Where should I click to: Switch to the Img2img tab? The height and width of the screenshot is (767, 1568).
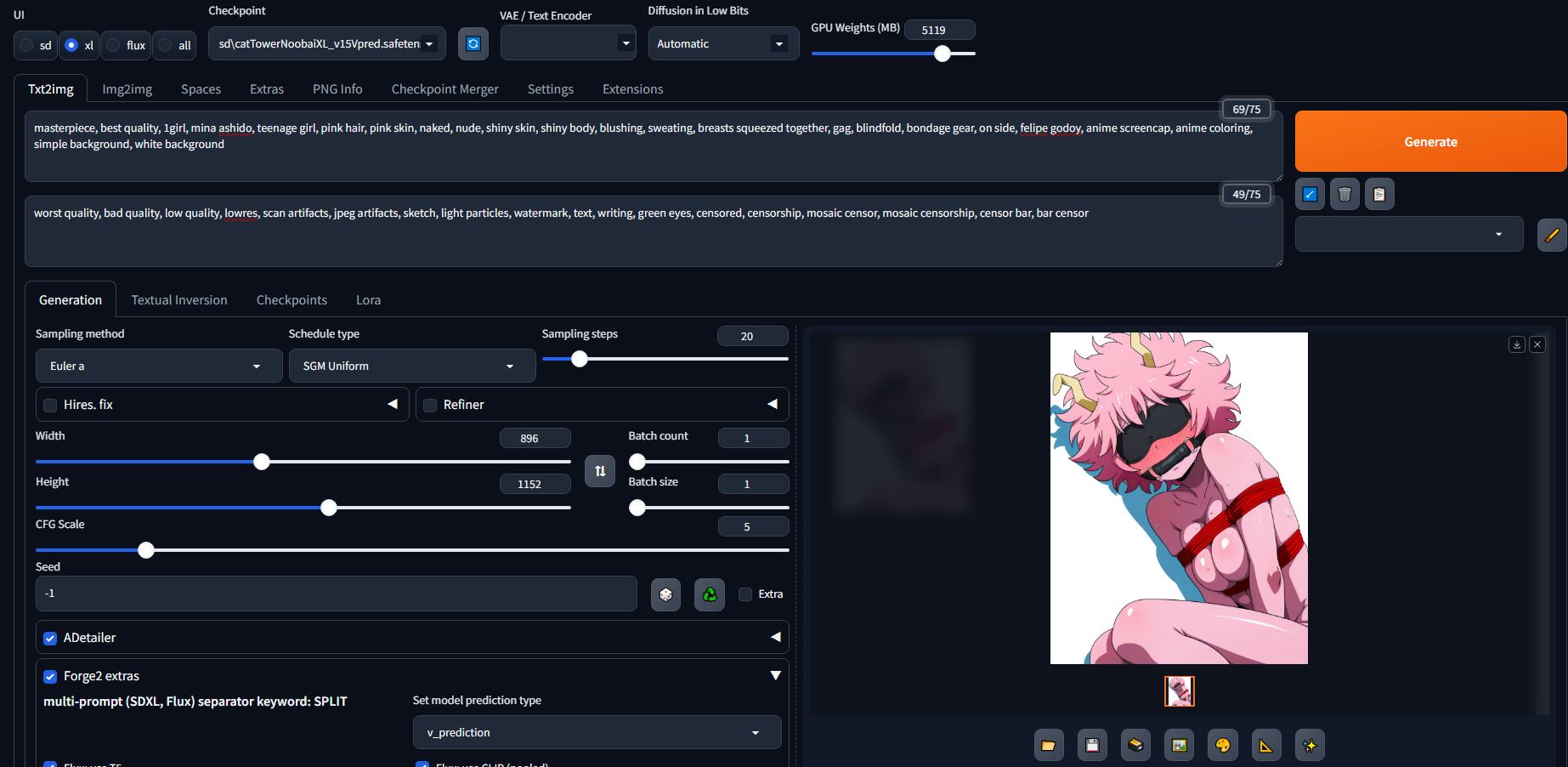click(x=127, y=88)
